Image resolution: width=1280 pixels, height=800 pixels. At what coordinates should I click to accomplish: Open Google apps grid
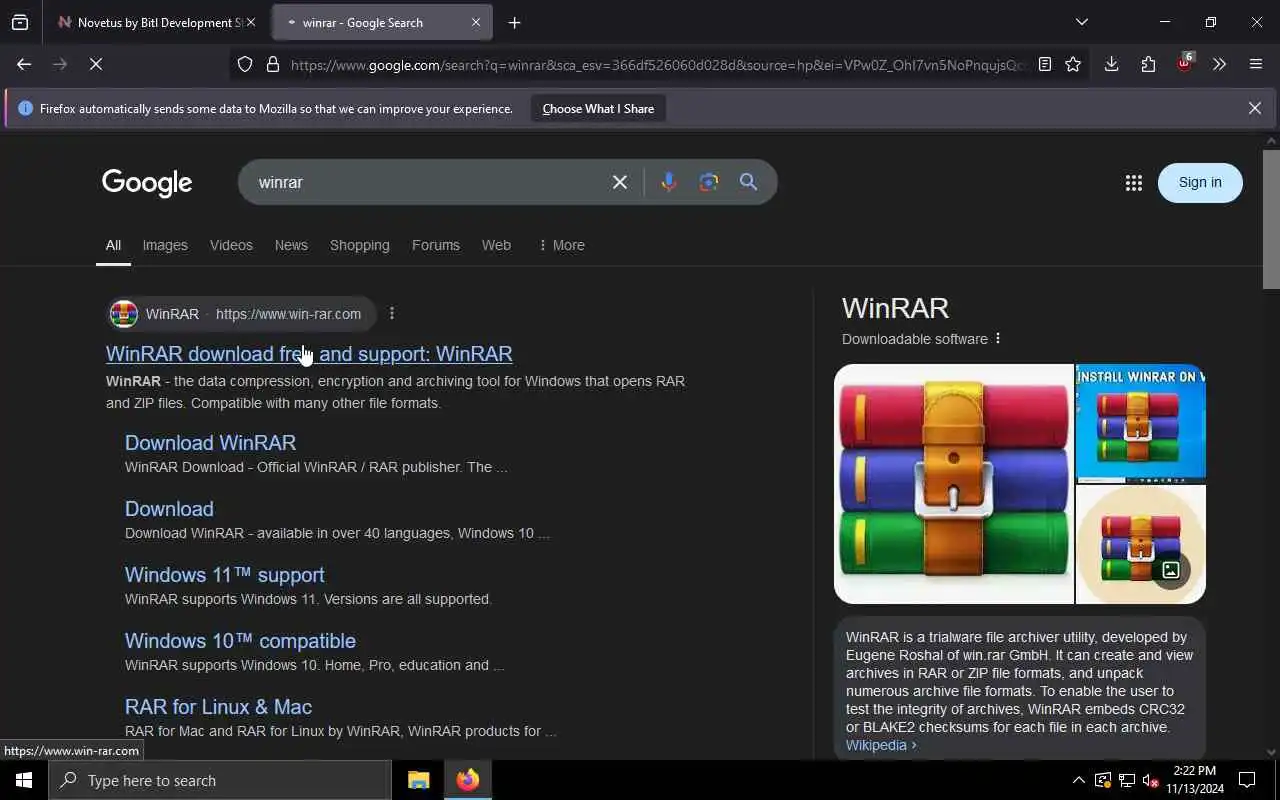(x=1133, y=182)
